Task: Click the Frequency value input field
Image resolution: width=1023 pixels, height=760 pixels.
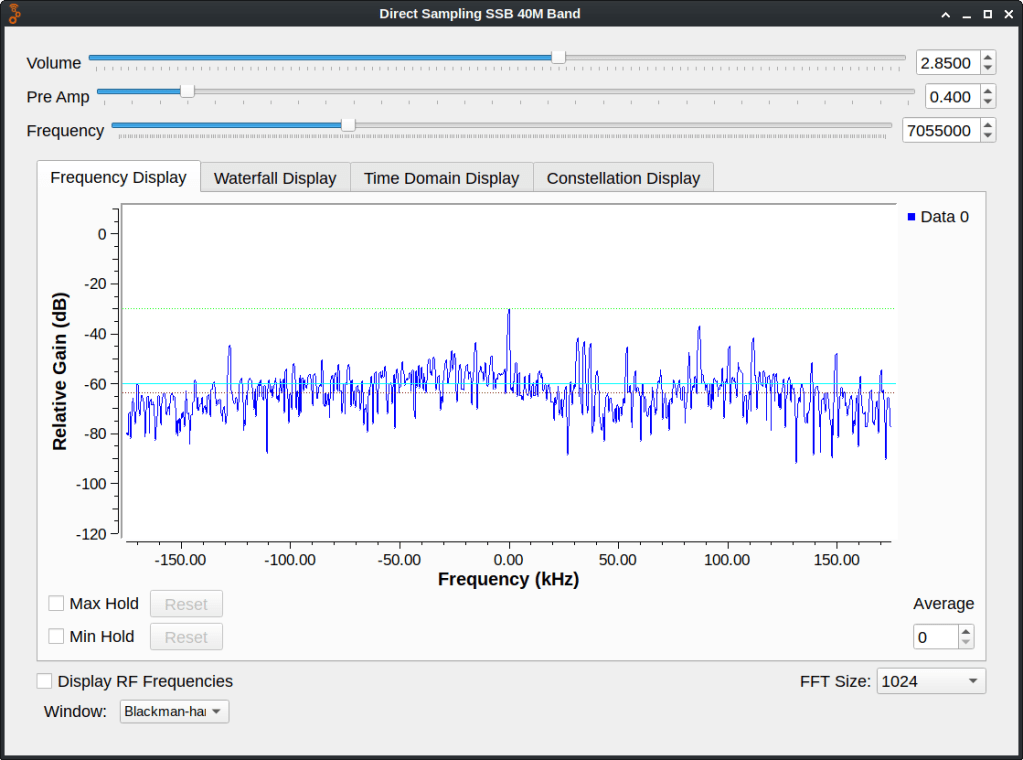Action: [940, 130]
